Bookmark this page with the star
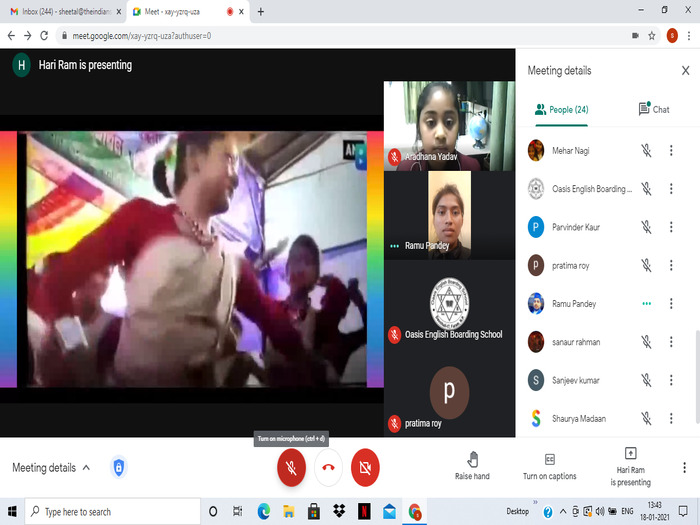Screen dimensions: 700x525 (652, 36)
